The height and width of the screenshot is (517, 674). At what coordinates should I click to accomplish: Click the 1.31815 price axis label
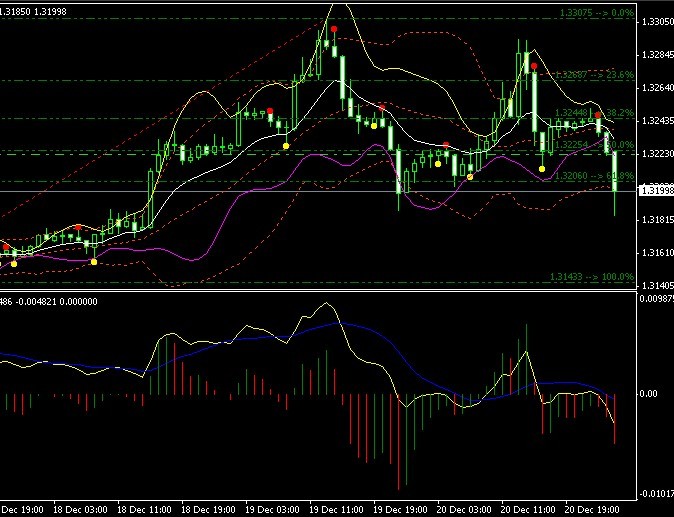[x=657, y=220]
